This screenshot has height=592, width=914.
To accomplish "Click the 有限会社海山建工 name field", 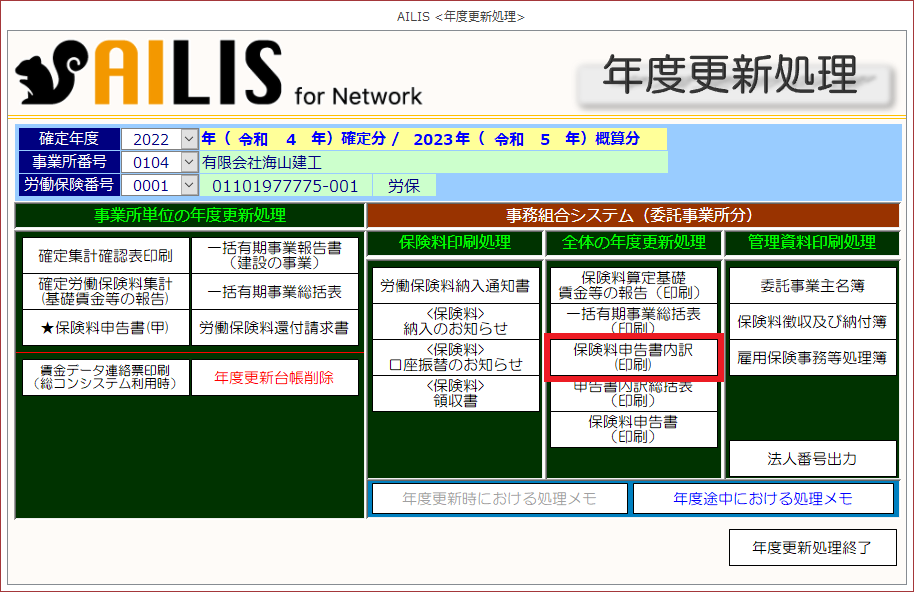I will [432, 162].
